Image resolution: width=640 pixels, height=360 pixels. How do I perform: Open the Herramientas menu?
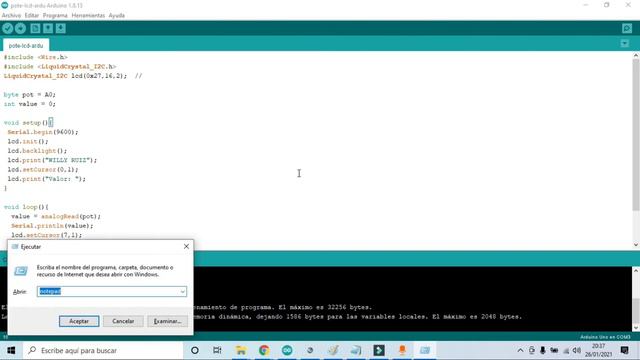pos(88,16)
